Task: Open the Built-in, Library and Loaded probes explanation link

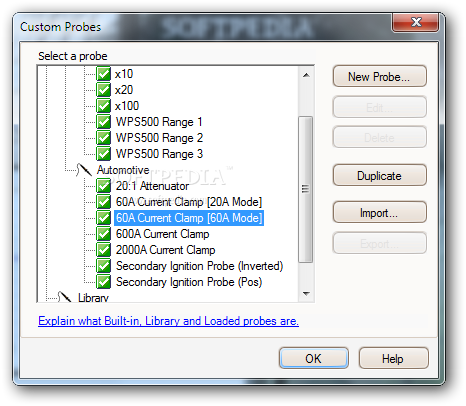Action: (x=168, y=321)
